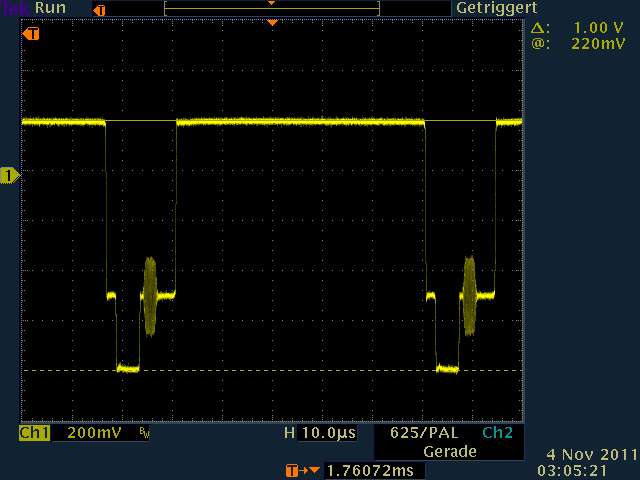Select the channel 1 ground reference marker
Viewport: 640px width, 480px height.
(x=10, y=176)
